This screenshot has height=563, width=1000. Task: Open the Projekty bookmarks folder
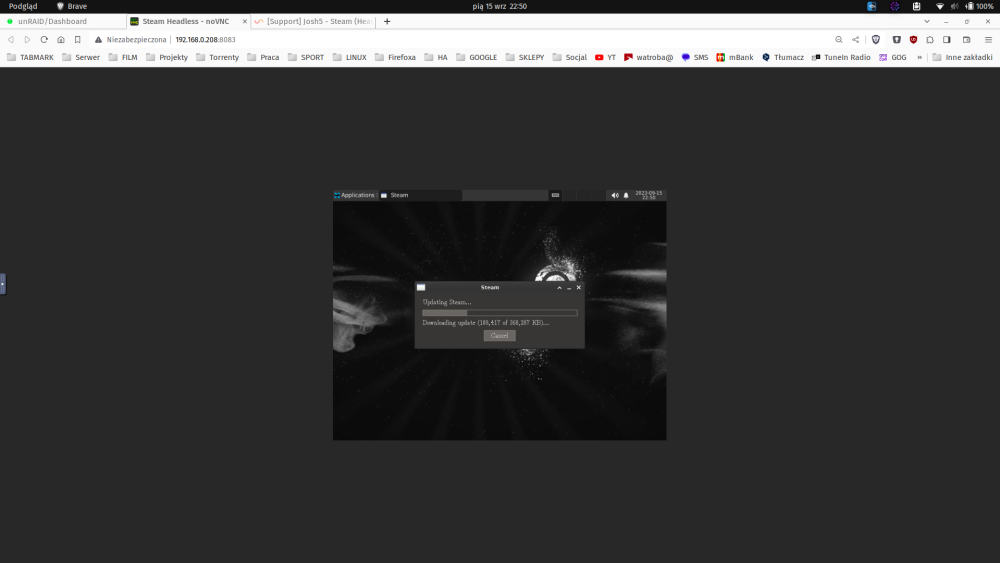[166, 57]
